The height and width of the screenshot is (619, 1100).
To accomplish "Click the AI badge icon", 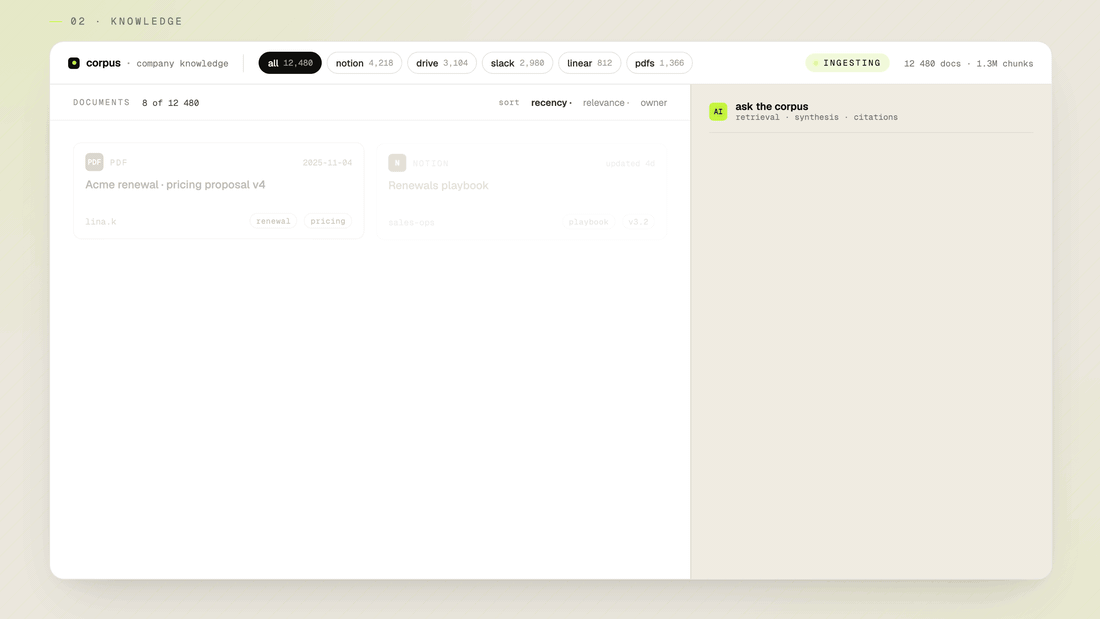I will 718,112.
